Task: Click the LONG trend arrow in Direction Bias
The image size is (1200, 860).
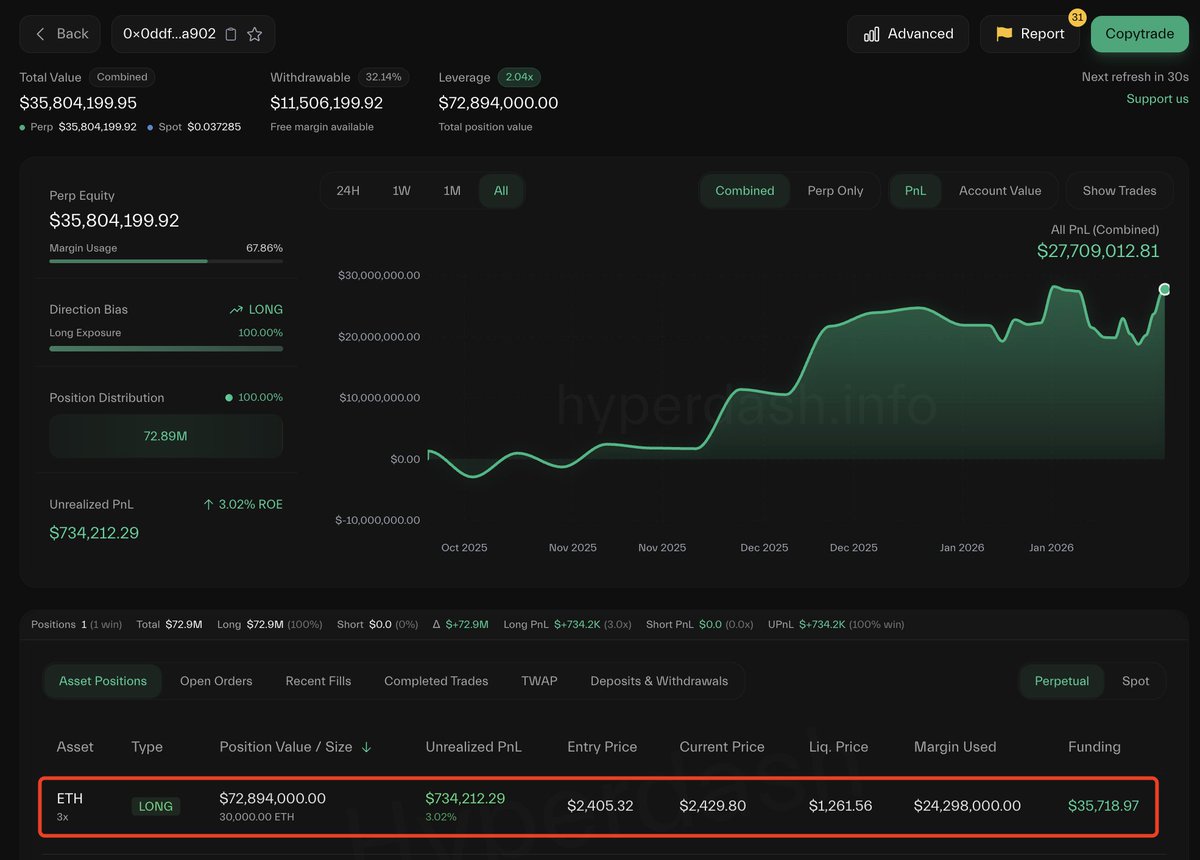Action: click(236, 309)
